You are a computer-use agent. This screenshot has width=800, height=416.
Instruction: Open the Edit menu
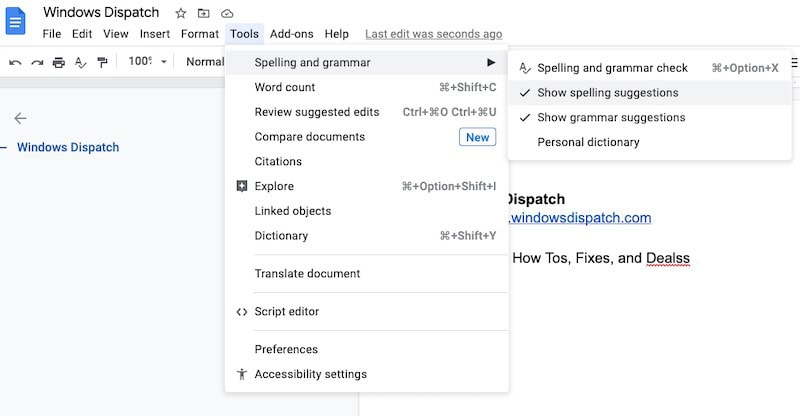82,34
